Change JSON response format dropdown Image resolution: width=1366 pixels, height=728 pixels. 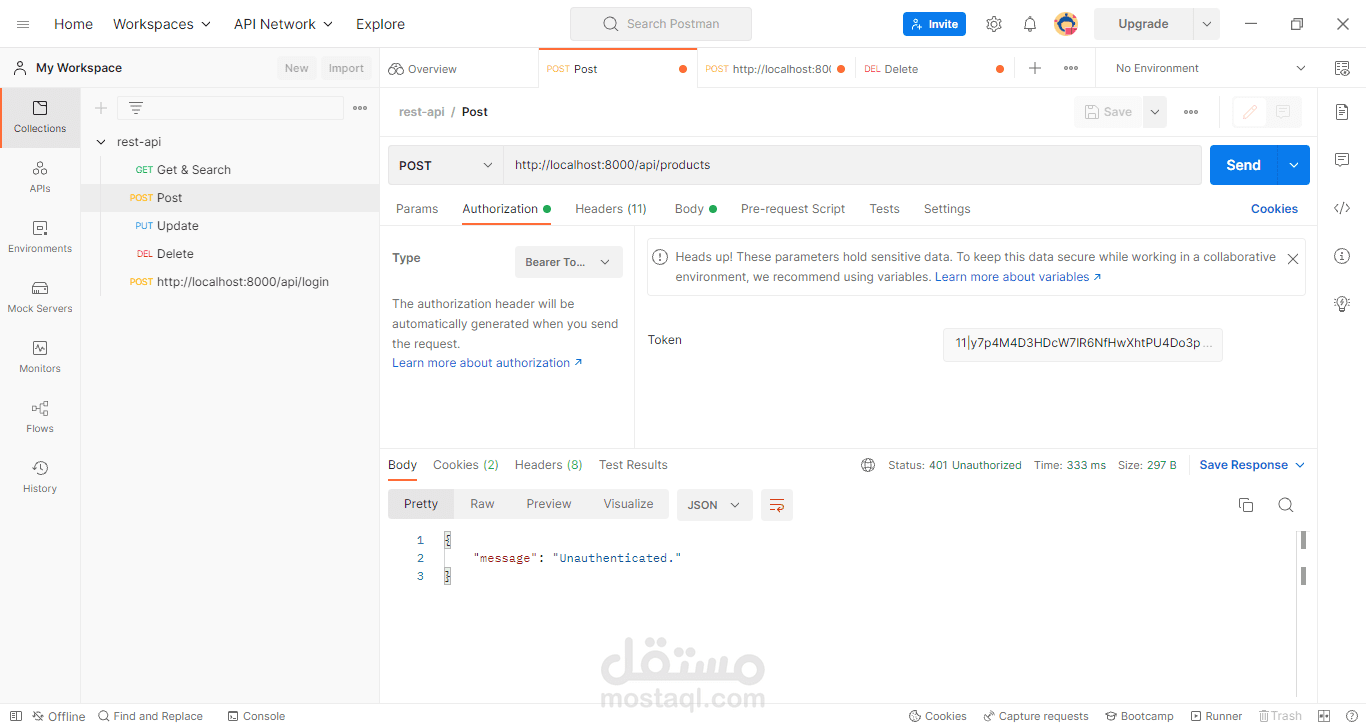pyautogui.click(x=714, y=505)
